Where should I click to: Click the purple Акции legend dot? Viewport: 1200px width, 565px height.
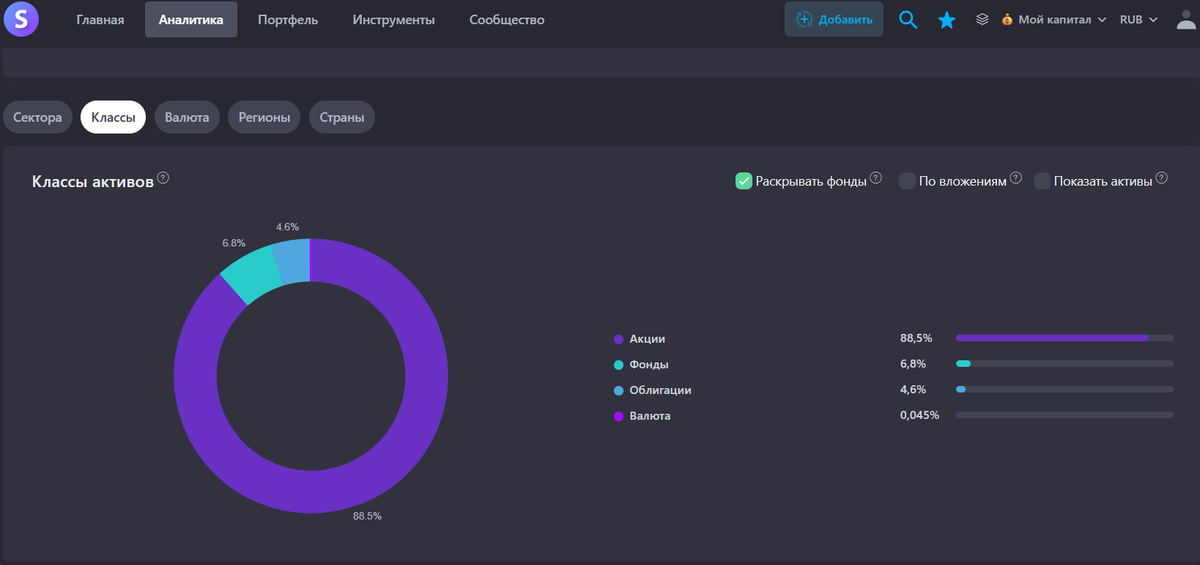[619, 339]
